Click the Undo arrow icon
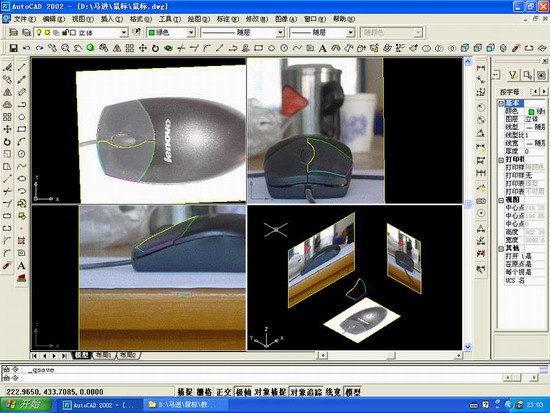 pyautogui.click(x=26, y=48)
